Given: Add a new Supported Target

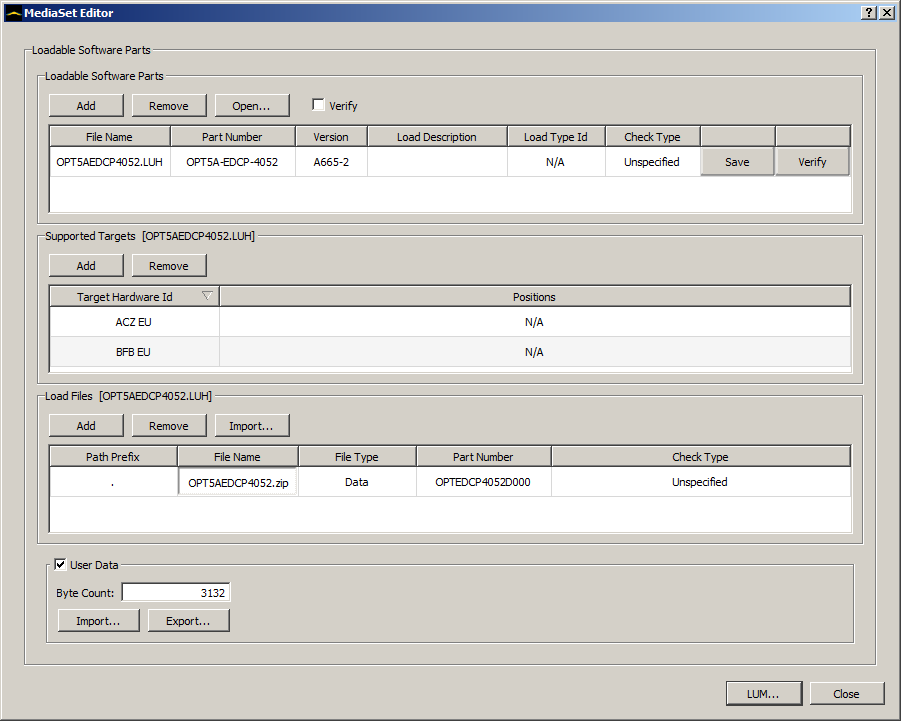Looking at the screenshot, I should 85,265.
